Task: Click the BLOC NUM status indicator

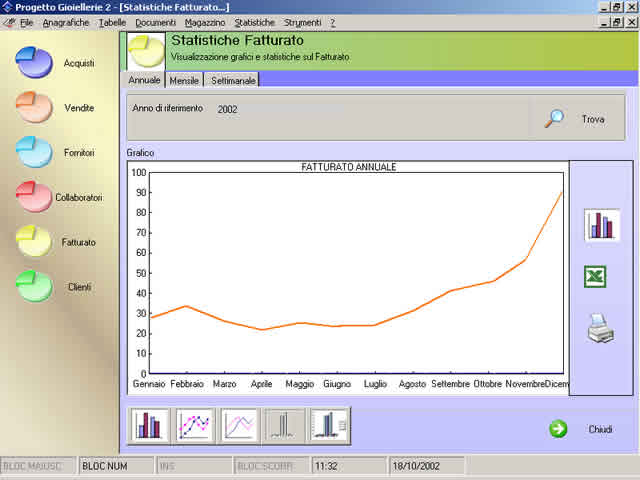Action: [x=104, y=466]
